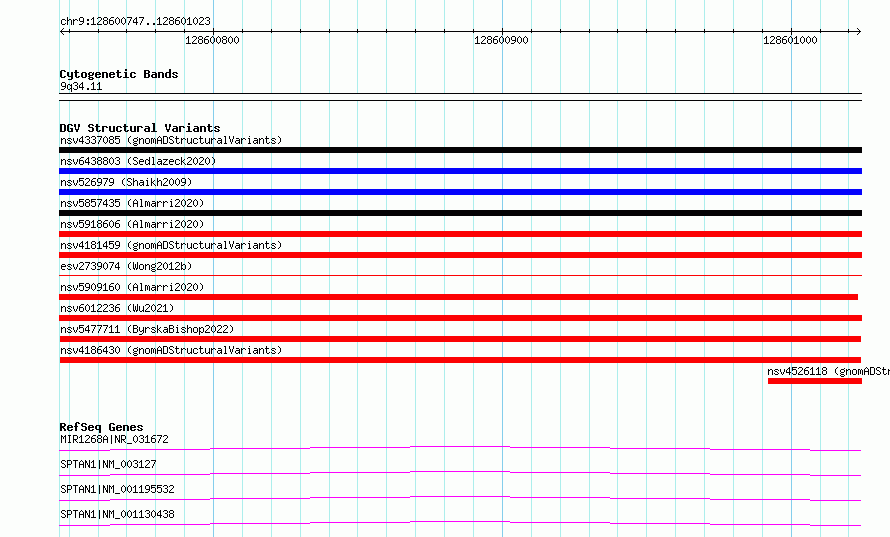
Task: Select the DGV Structural Variants track title
Action: point(140,128)
